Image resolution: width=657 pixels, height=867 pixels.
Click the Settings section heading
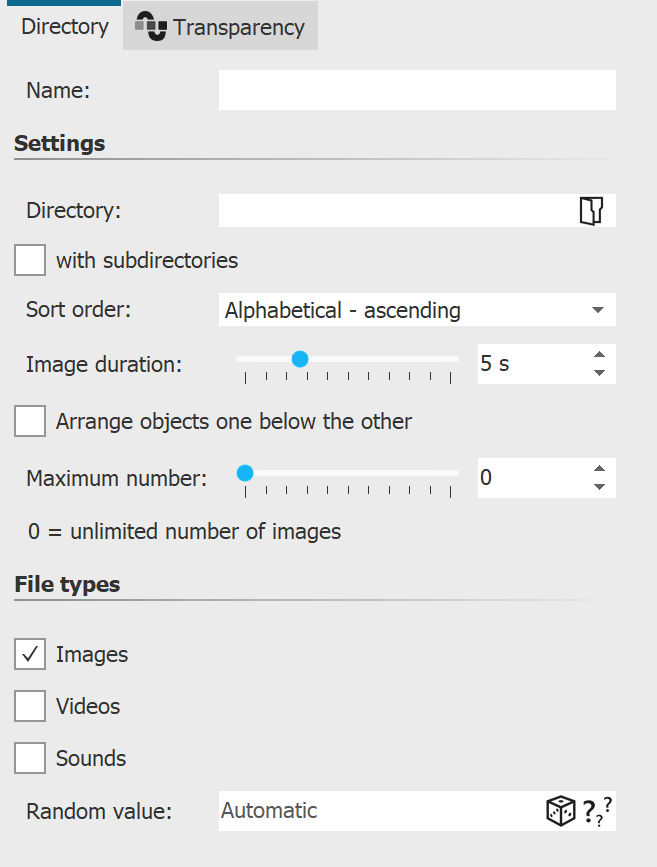pyautogui.click(x=60, y=143)
